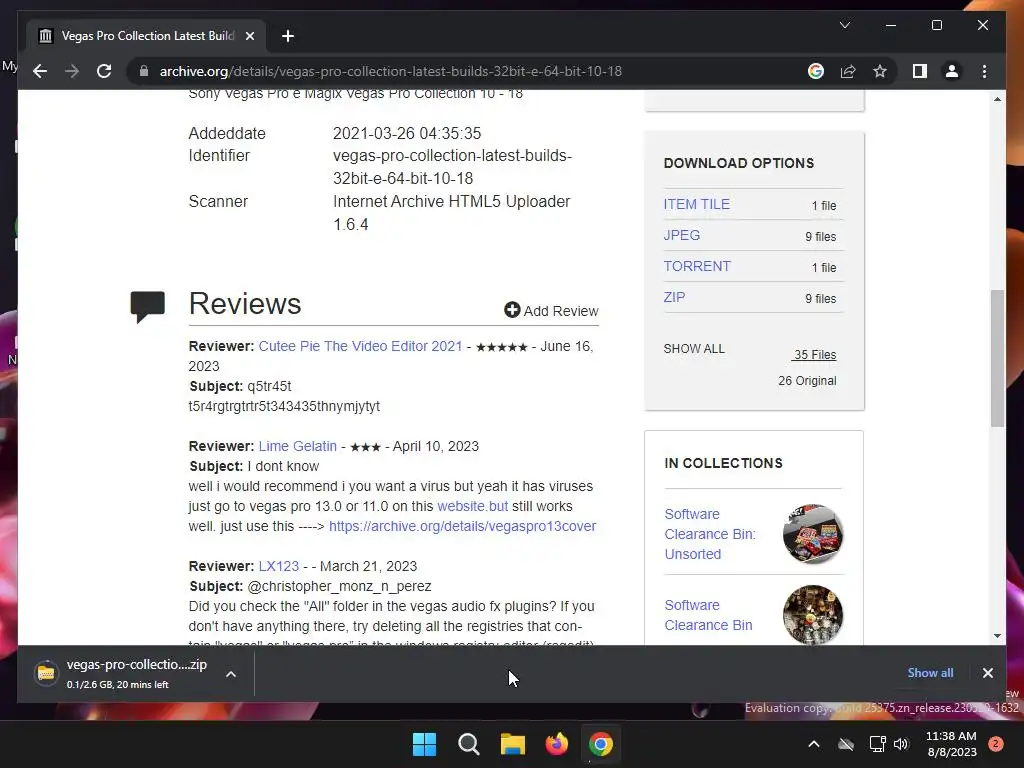The width and height of the screenshot is (1024, 768).
Task: Expand download item options chevron
Action: tap(231, 674)
